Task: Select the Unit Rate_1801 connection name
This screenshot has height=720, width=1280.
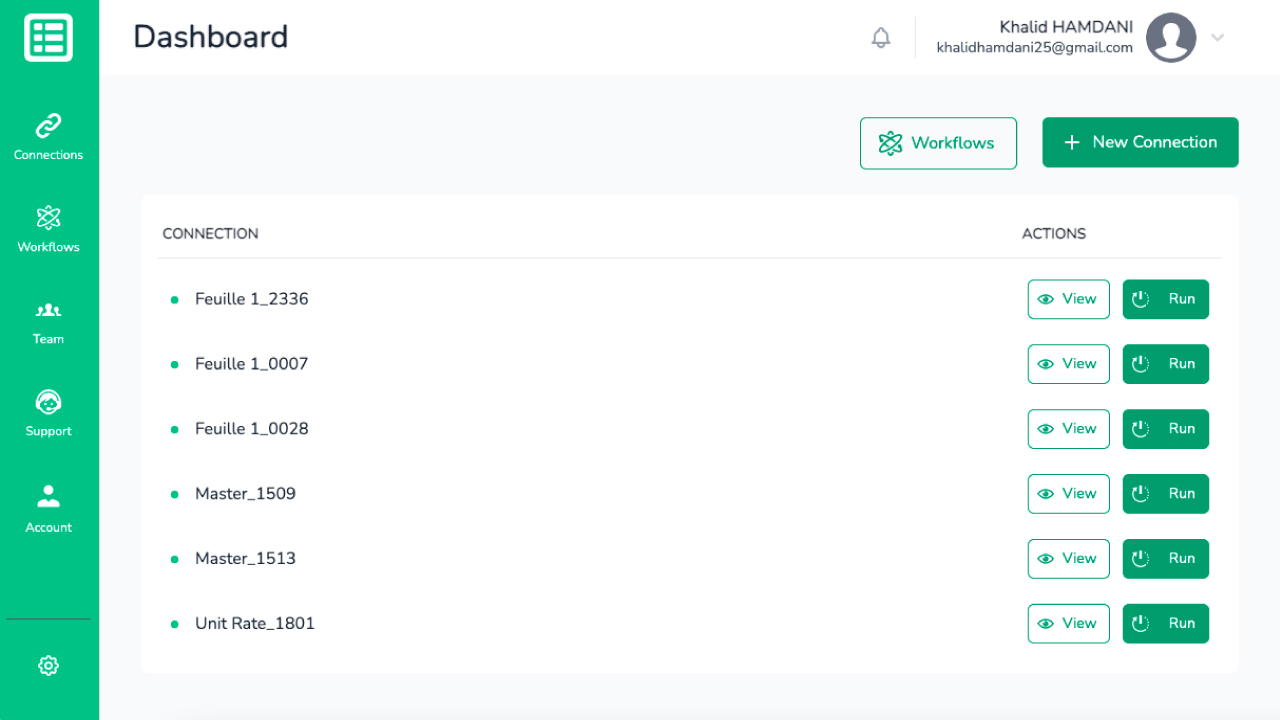Action: pyautogui.click(x=255, y=623)
